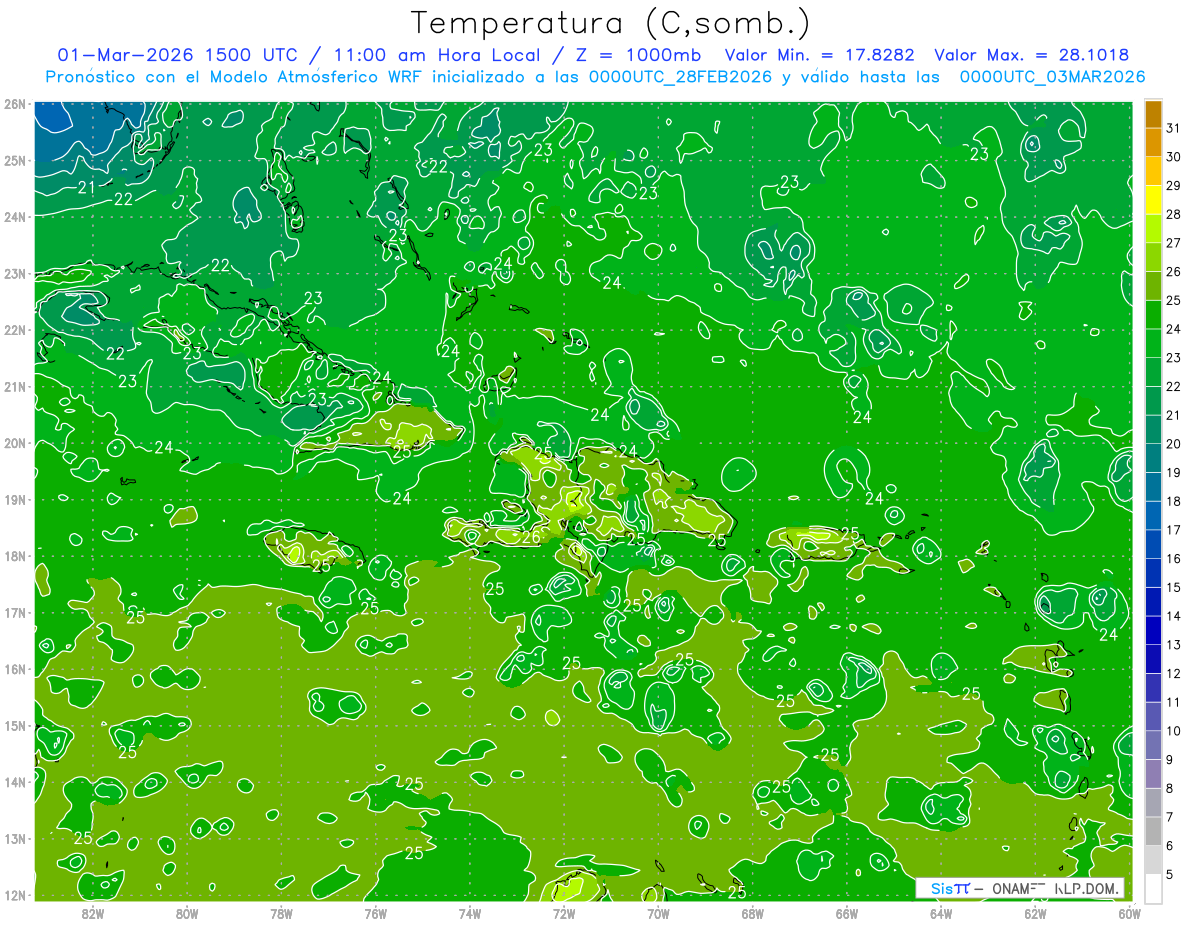The height and width of the screenshot is (927, 1200).
Task: Click the legend value 5
Action: coord(1170,874)
